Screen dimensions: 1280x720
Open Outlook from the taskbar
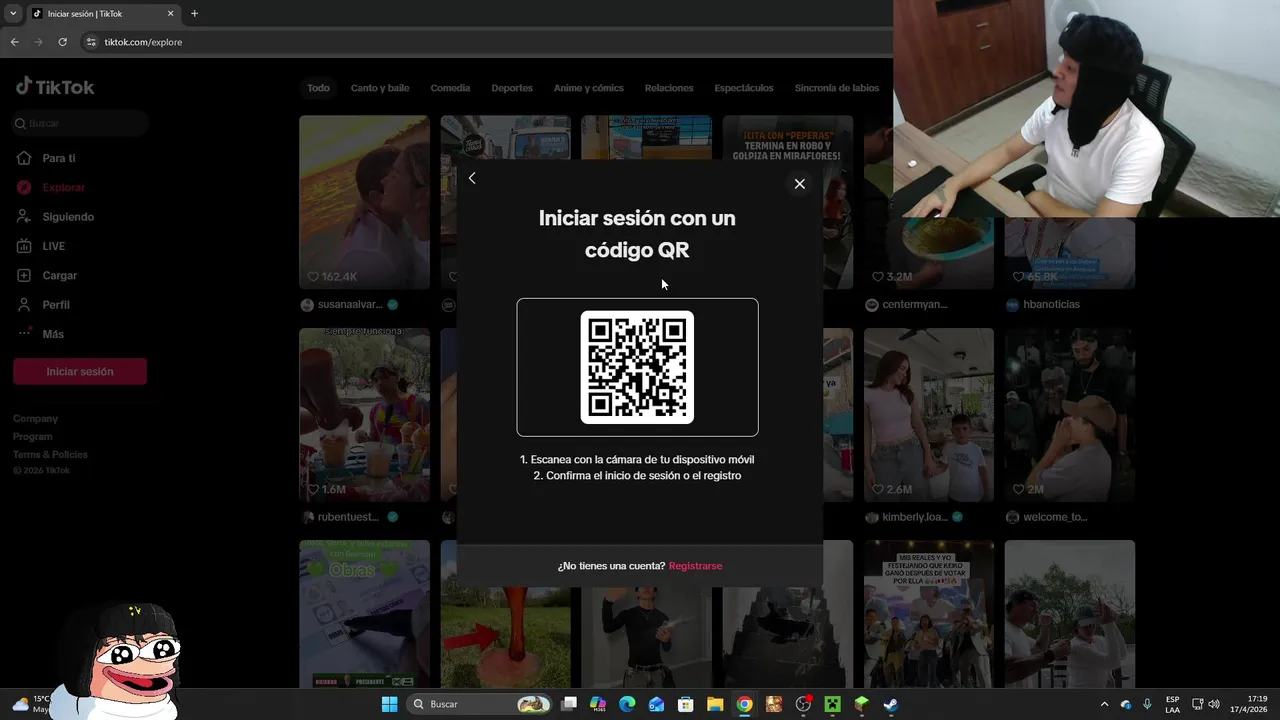click(x=656, y=704)
